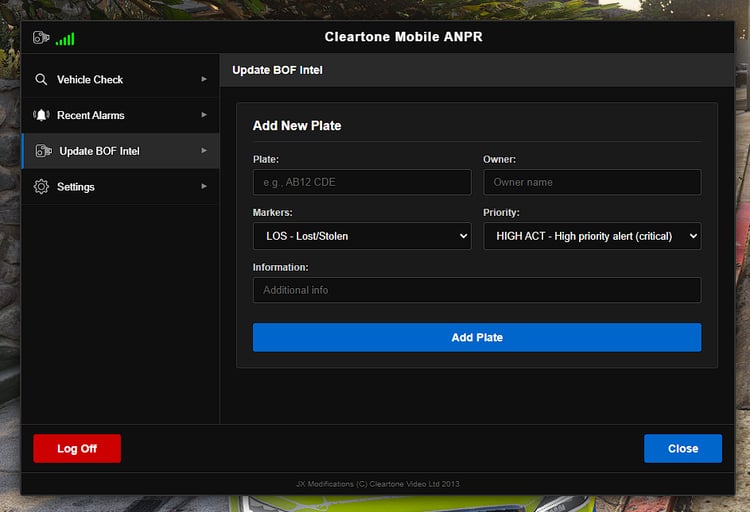Open the Priority dropdown HIGH ACT
Image resolution: width=750 pixels, height=512 pixels.
coord(592,236)
